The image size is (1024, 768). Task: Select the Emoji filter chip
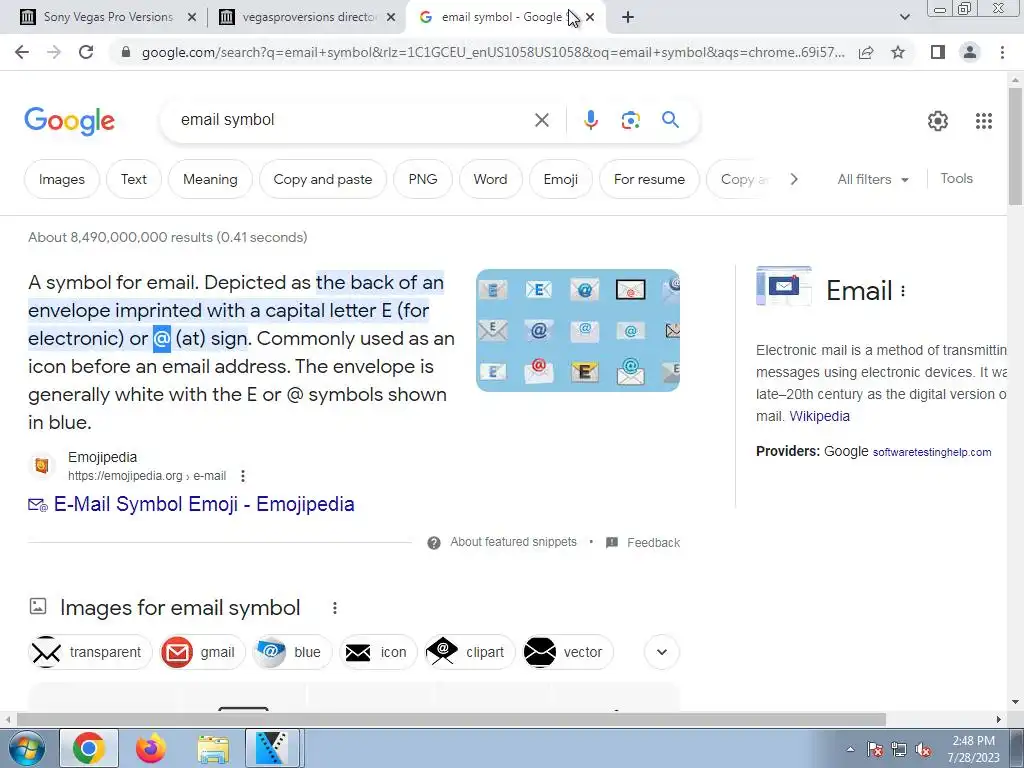[x=561, y=180]
